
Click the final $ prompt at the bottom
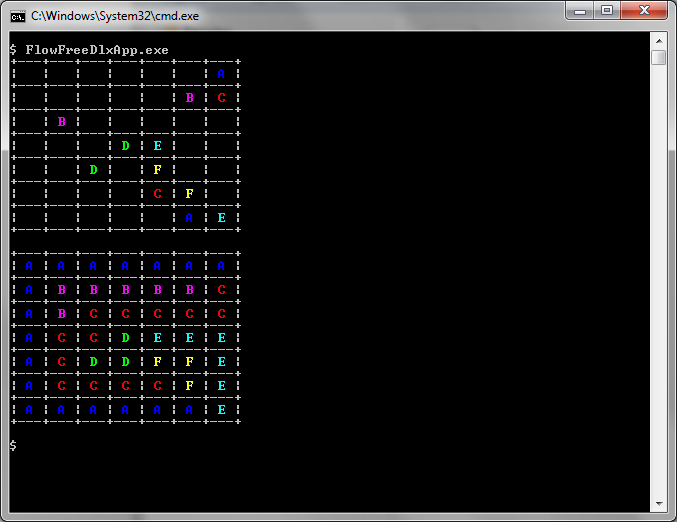click(13, 445)
